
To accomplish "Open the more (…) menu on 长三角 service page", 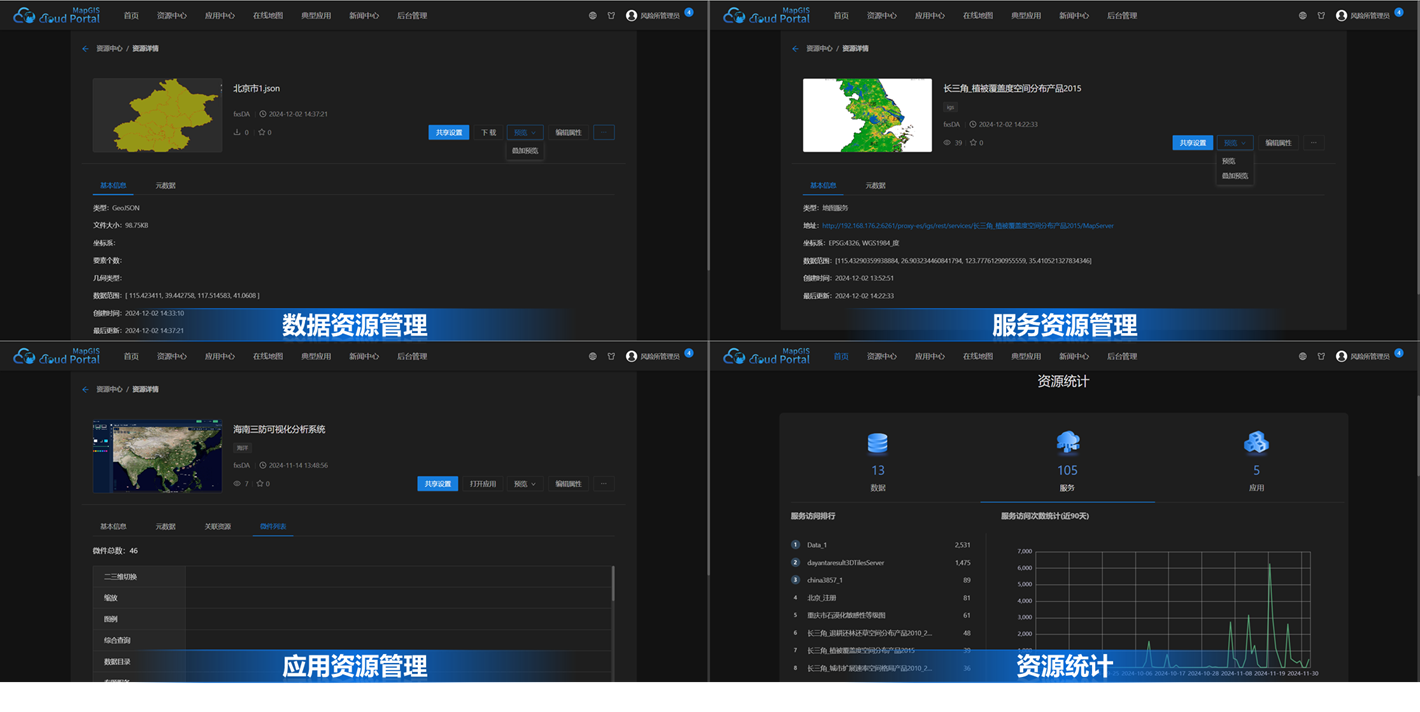I will [x=1314, y=143].
